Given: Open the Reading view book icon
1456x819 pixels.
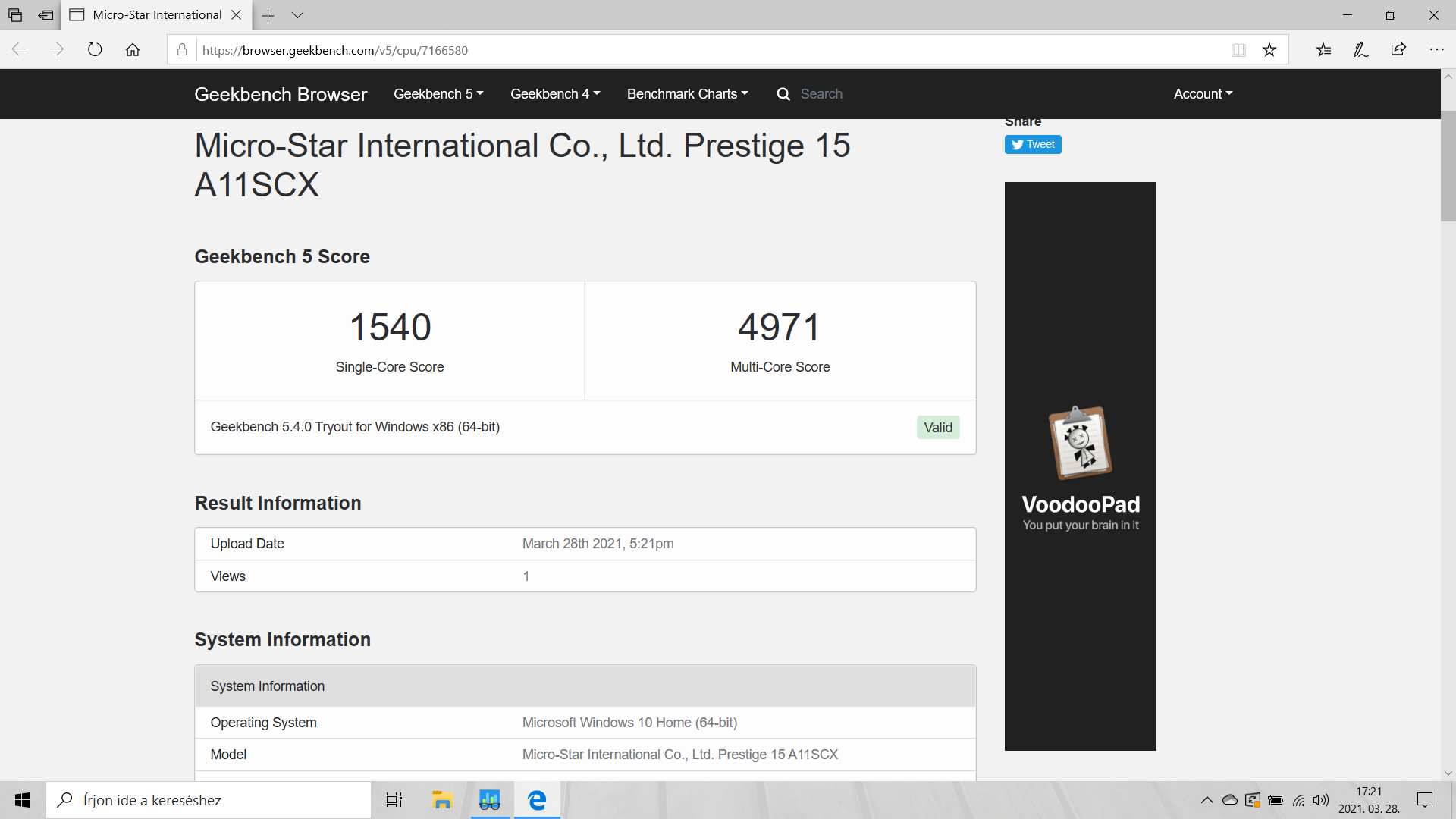Looking at the screenshot, I should coord(1238,50).
